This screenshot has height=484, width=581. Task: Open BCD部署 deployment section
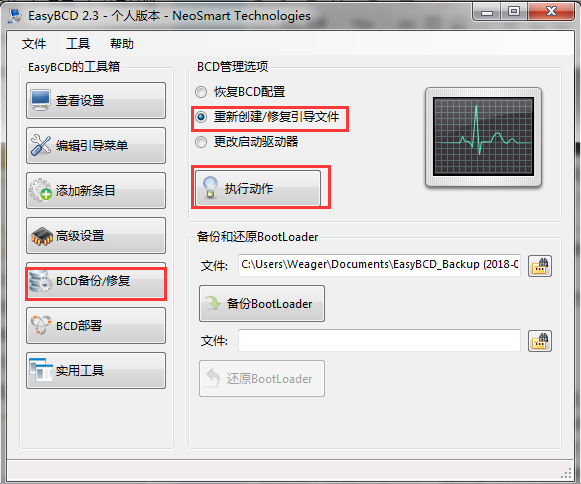tap(96, 325)
